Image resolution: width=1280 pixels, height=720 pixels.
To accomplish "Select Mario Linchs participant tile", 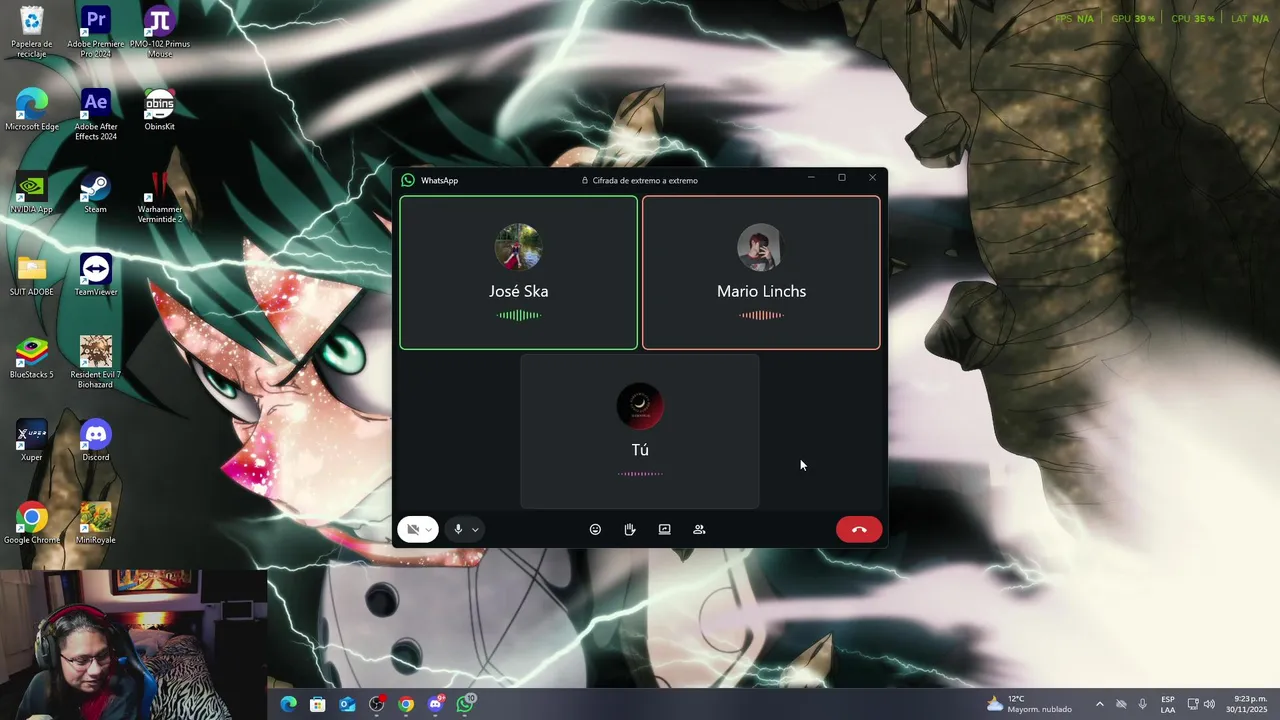I will pos(761,273).
